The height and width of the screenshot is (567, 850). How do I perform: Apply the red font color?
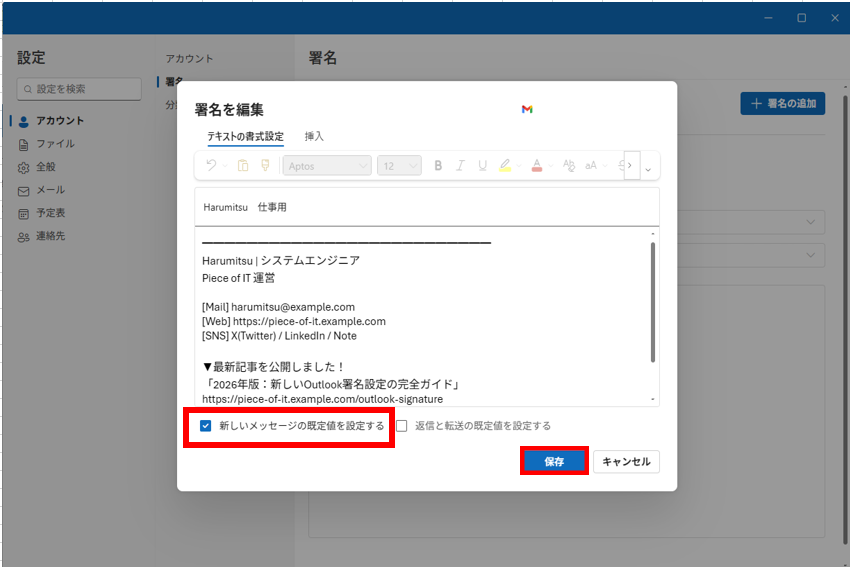pos(537,166)
